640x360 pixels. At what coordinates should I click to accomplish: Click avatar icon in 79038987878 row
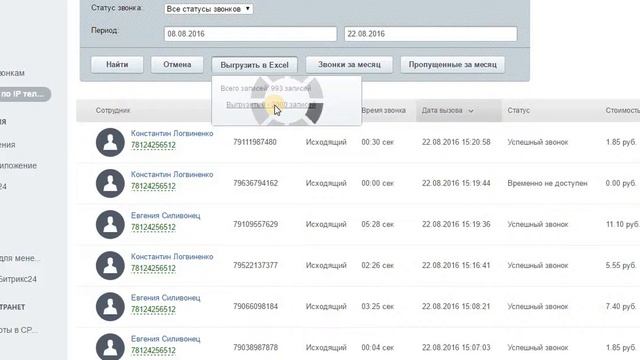pyautogui.click(x=110, y=347)
